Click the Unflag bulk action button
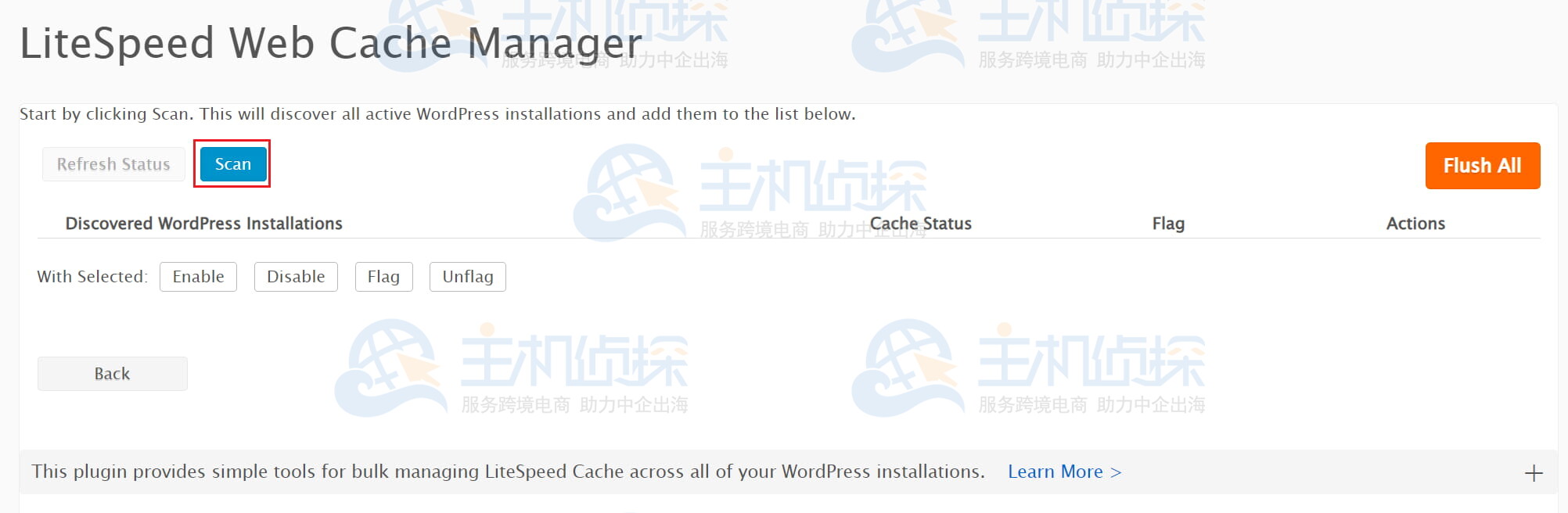The width and height of the screenshot is (1568, 513). [467, 277]
